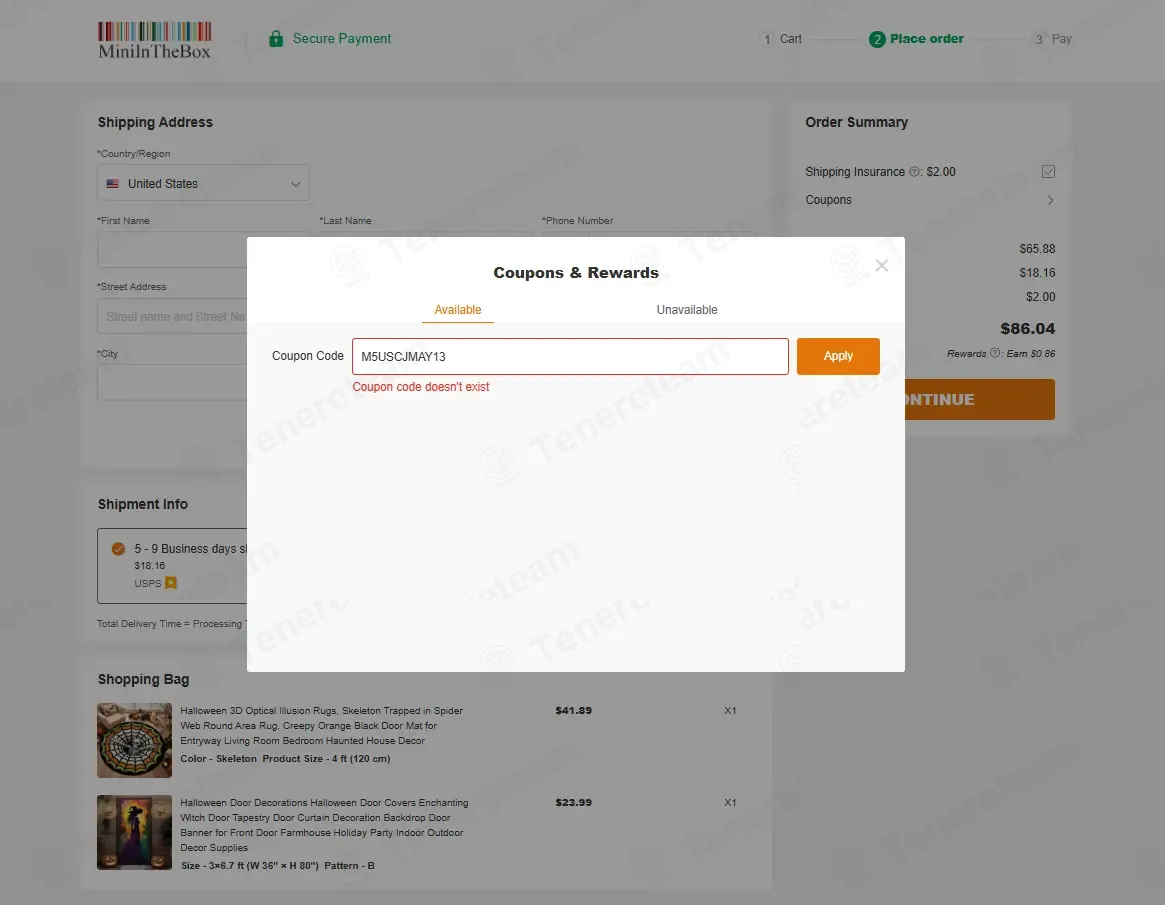
Task: Click the orange CONTINUE button
Action: coord(979,400)
